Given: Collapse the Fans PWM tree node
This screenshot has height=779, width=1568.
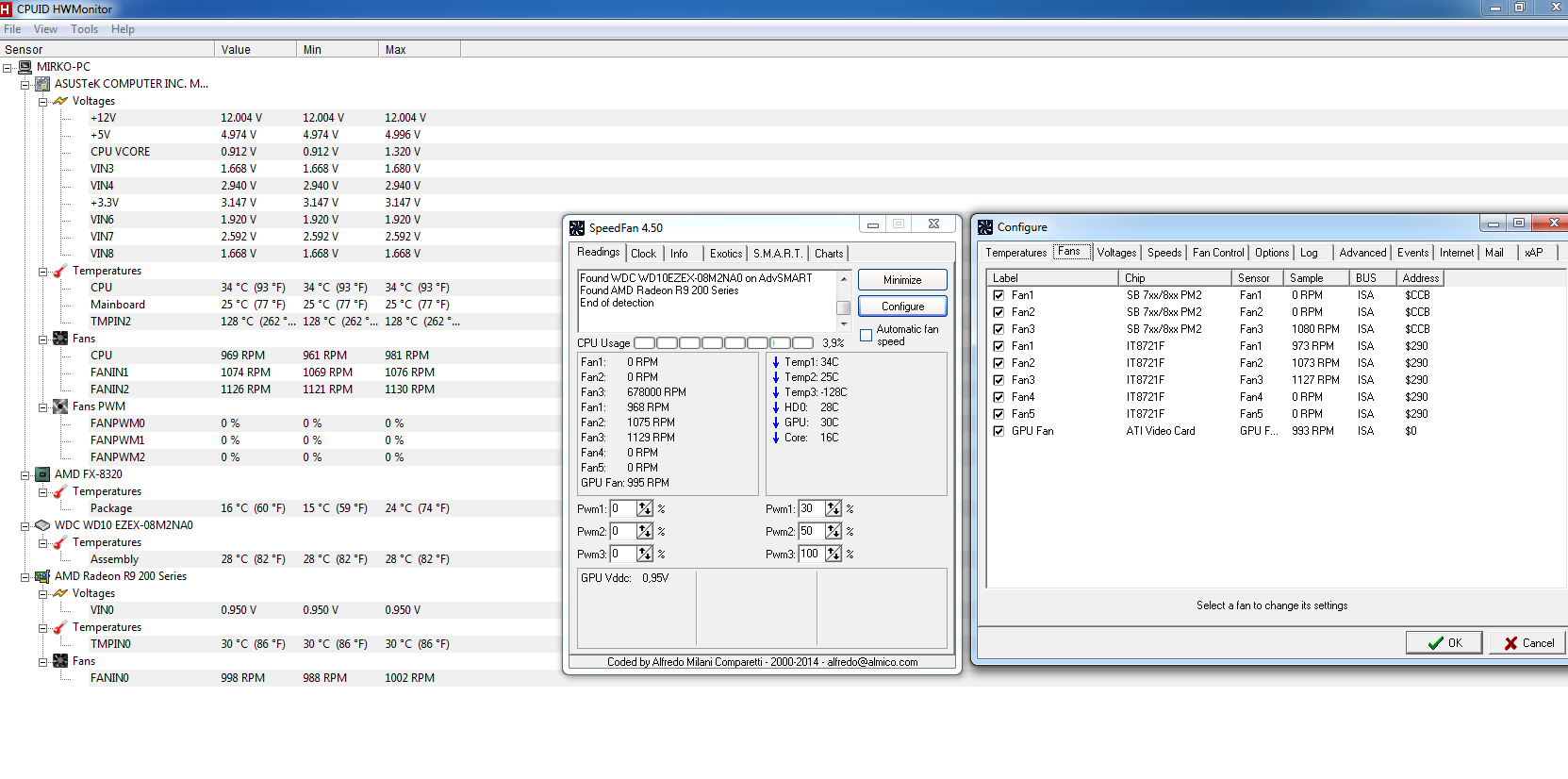Looking at the screenshot, I should tap(42, 406).
